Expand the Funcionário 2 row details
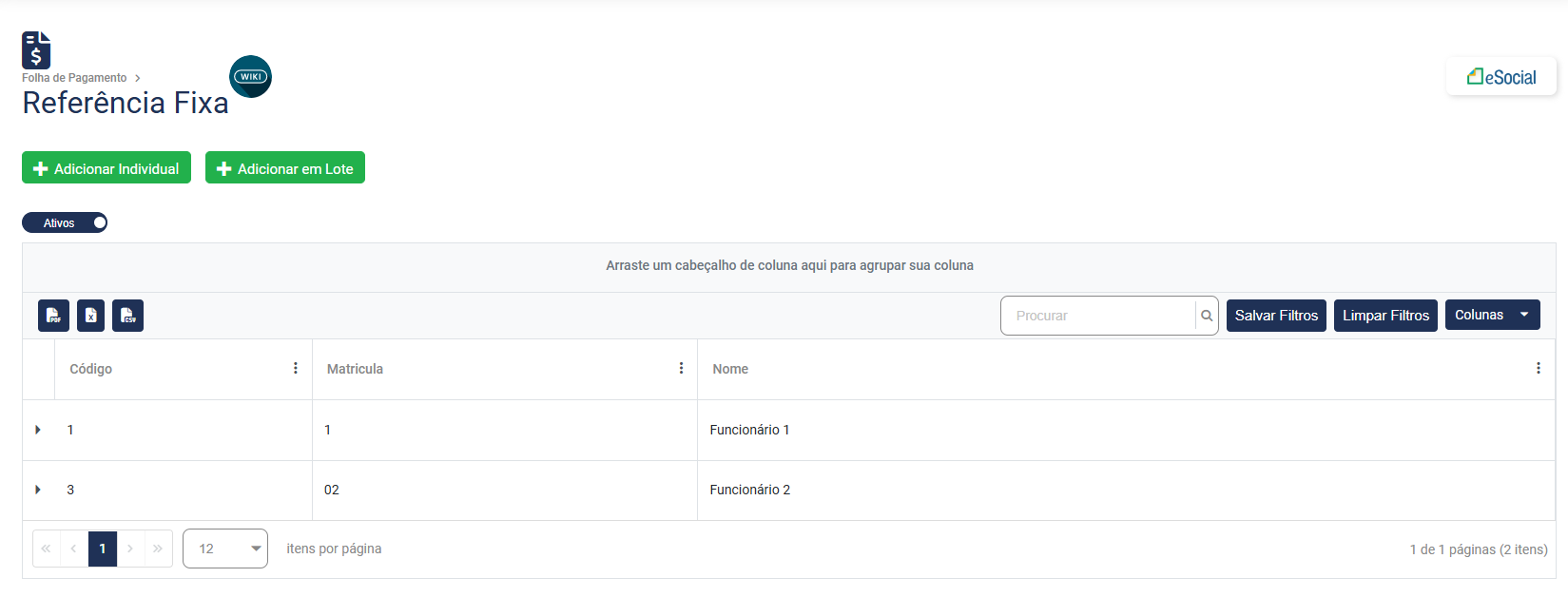The width and height of the screenshot is (1568, 597). point(38,490)
